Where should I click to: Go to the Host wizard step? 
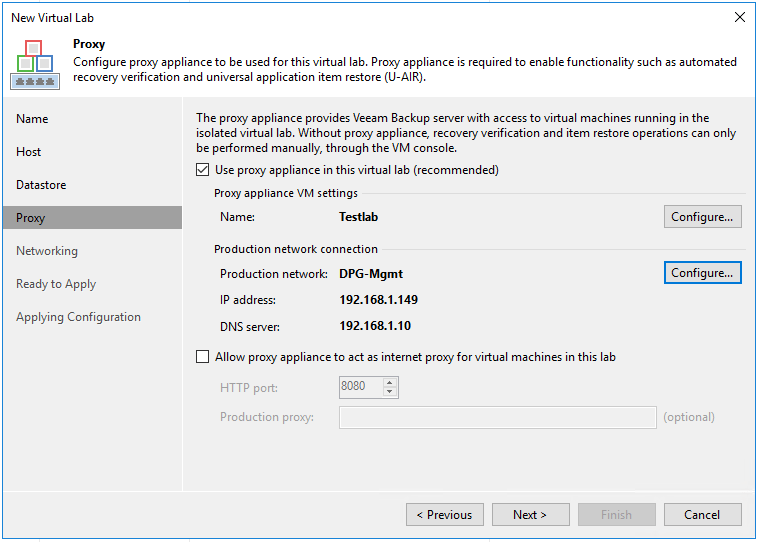pos(29,152)
